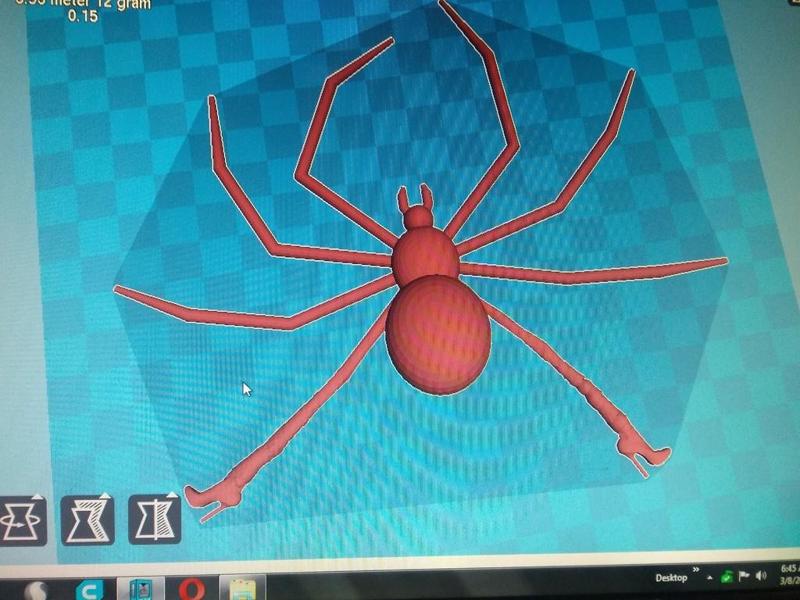
Task: Open the gray round taskbar icon
Action: coord(37,592)
